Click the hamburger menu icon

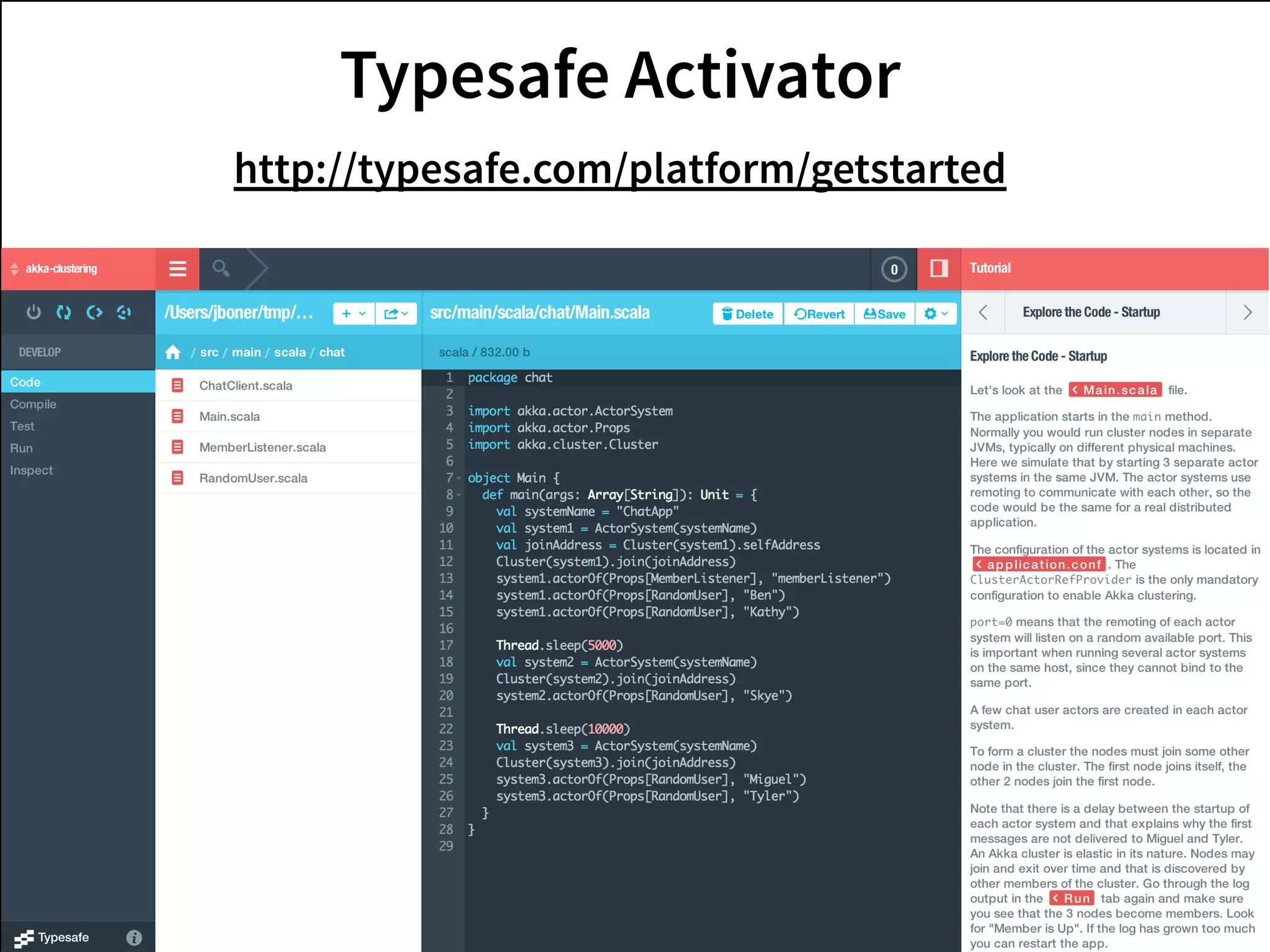[x=177, y=268]
